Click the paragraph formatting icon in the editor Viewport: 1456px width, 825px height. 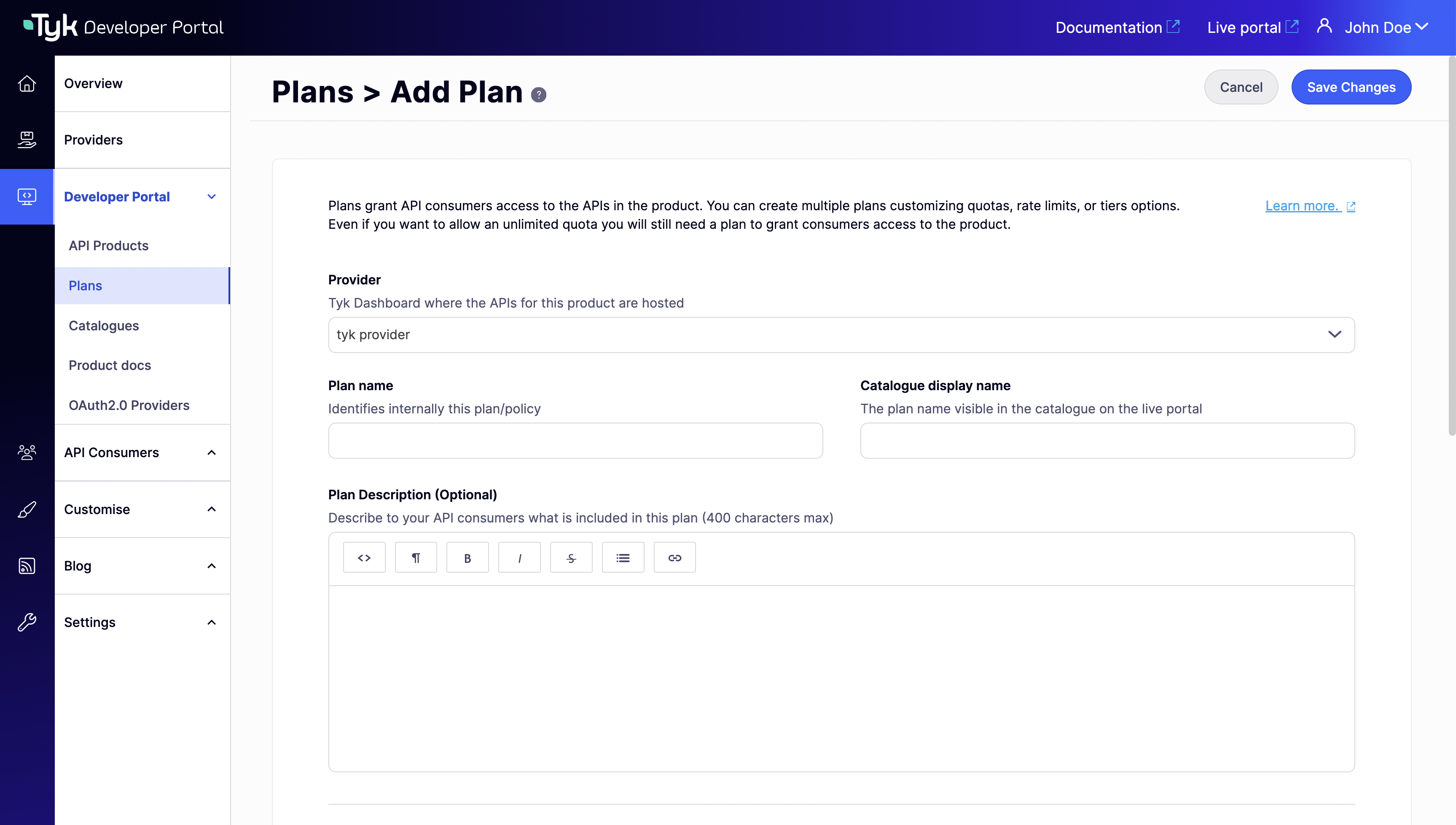[416, 557]
